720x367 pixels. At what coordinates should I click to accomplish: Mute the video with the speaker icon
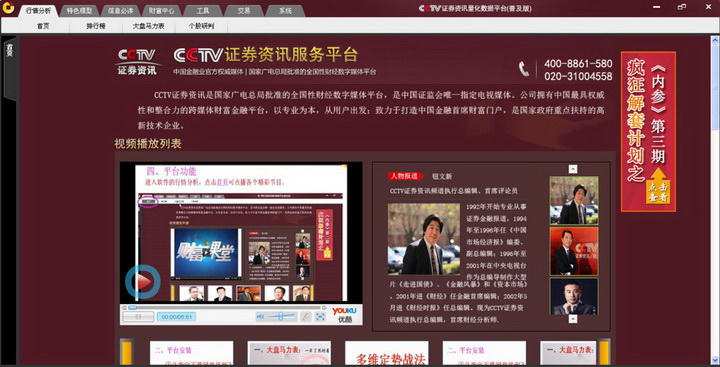(261, 316)
